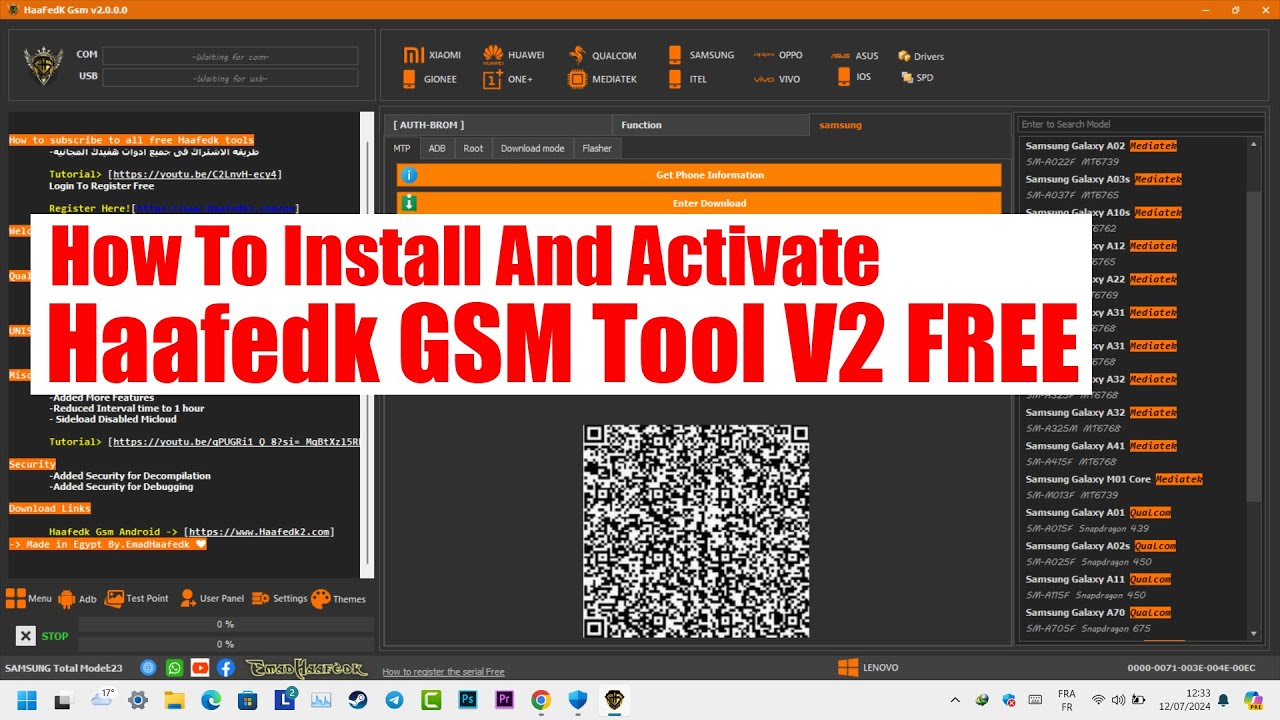1280x720 pixels.
Task: Select the XIAOMI brand
Action: pyautogui.click(x=432, y=55)
